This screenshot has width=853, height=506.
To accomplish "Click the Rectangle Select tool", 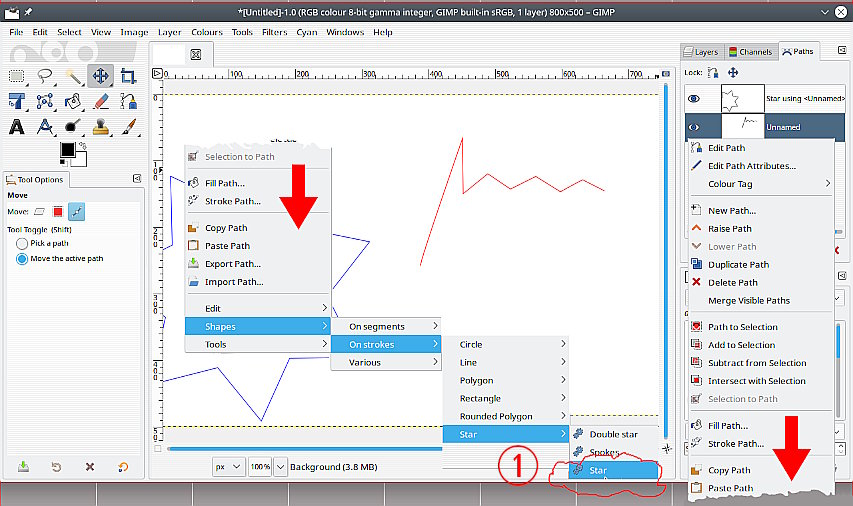I will [17, 75].
